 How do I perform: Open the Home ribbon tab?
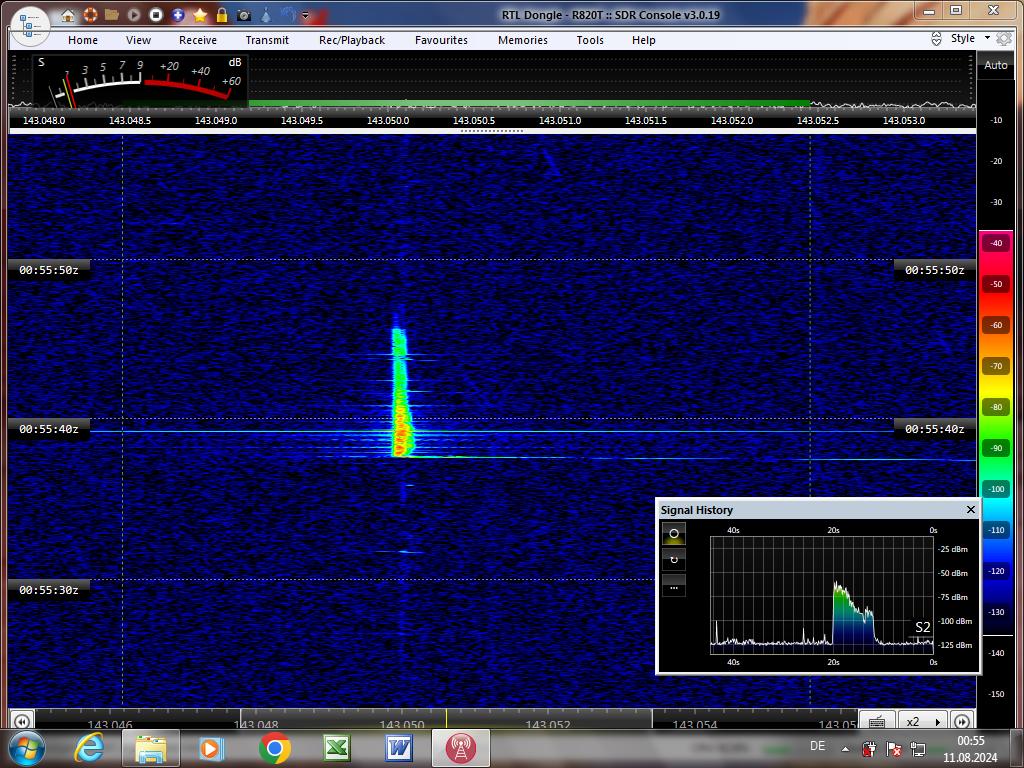pos(83,40)
